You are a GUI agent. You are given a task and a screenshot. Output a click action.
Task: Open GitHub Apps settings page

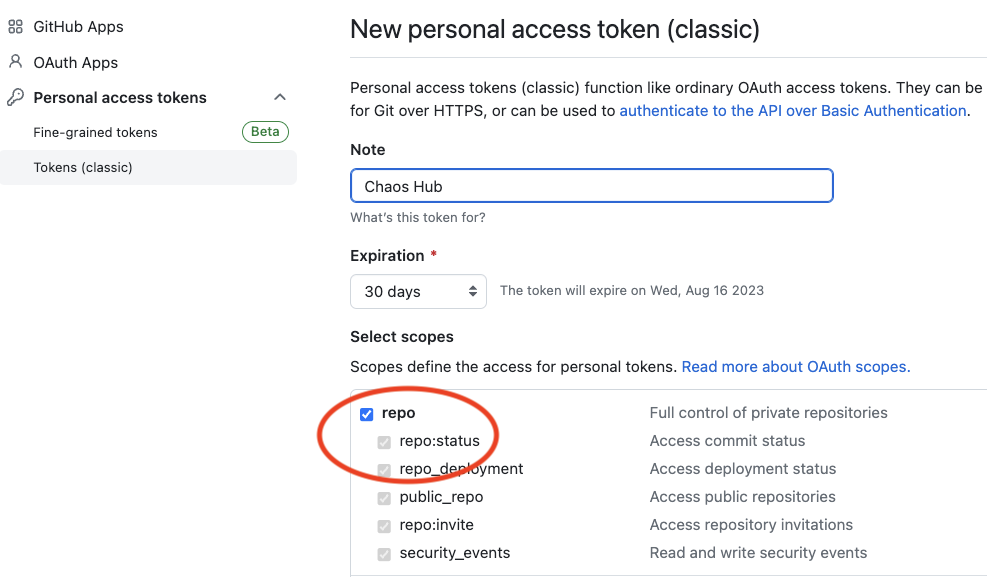click(78, 27)
